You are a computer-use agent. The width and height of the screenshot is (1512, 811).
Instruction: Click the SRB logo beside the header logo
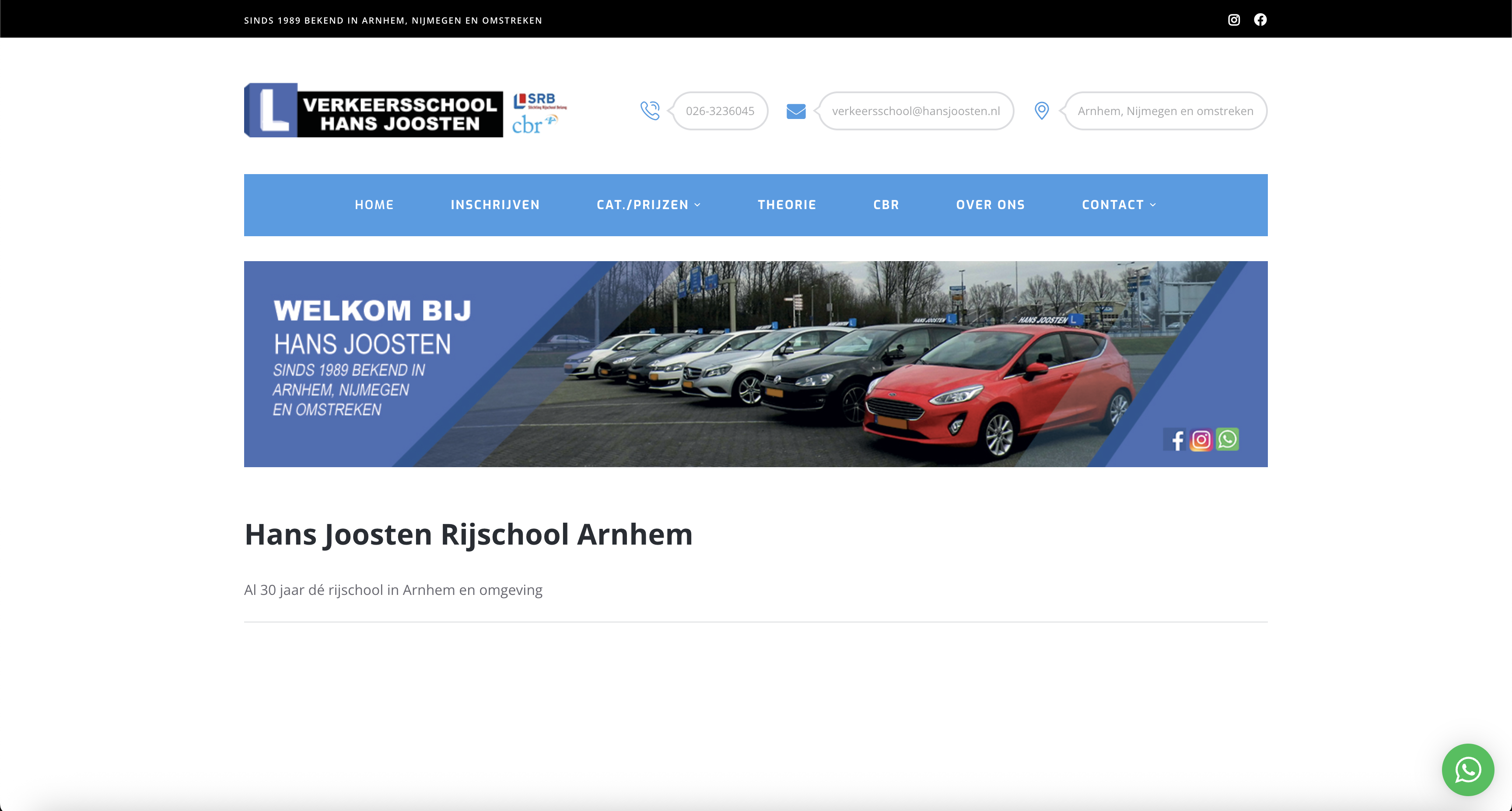point(539,101)
